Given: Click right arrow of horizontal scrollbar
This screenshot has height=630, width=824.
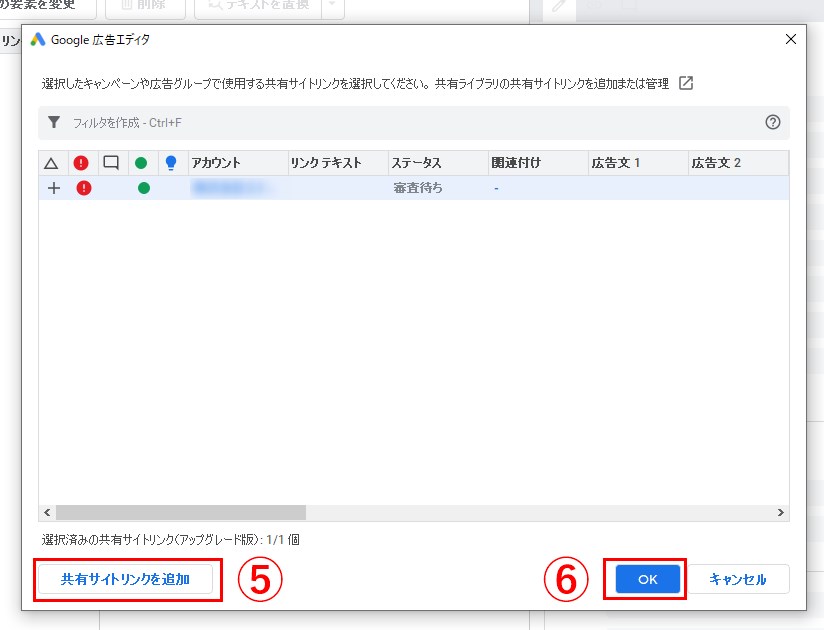Looking at the screenshot, I should (781, 512).
